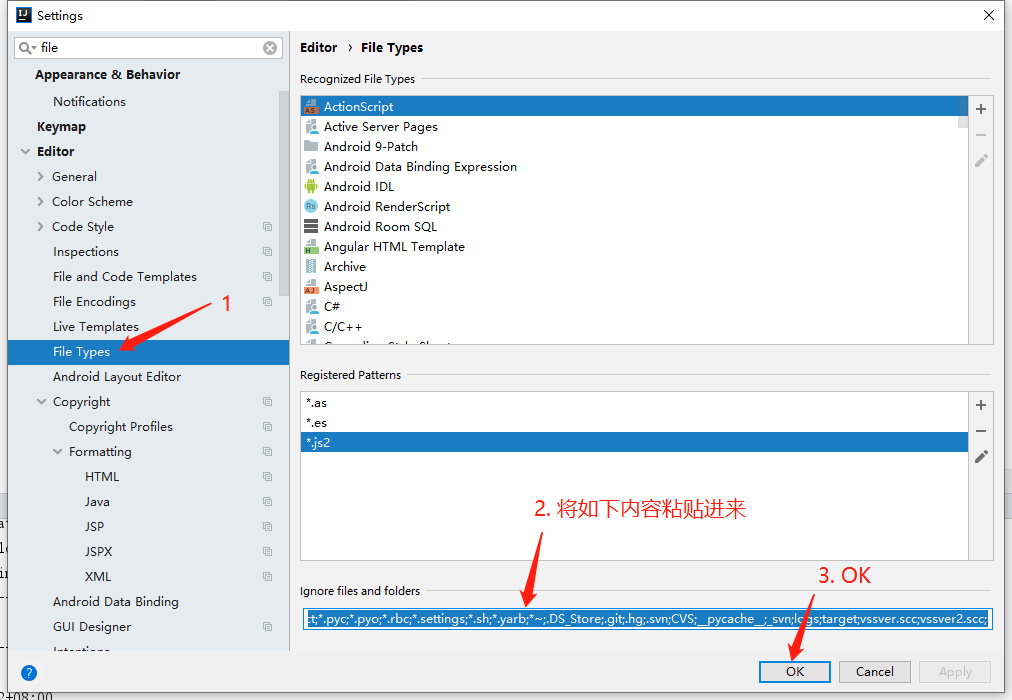Click the IntelliJ logo in title bar
The height and width of the screenshot is (700, 1012).
[23, 15]
